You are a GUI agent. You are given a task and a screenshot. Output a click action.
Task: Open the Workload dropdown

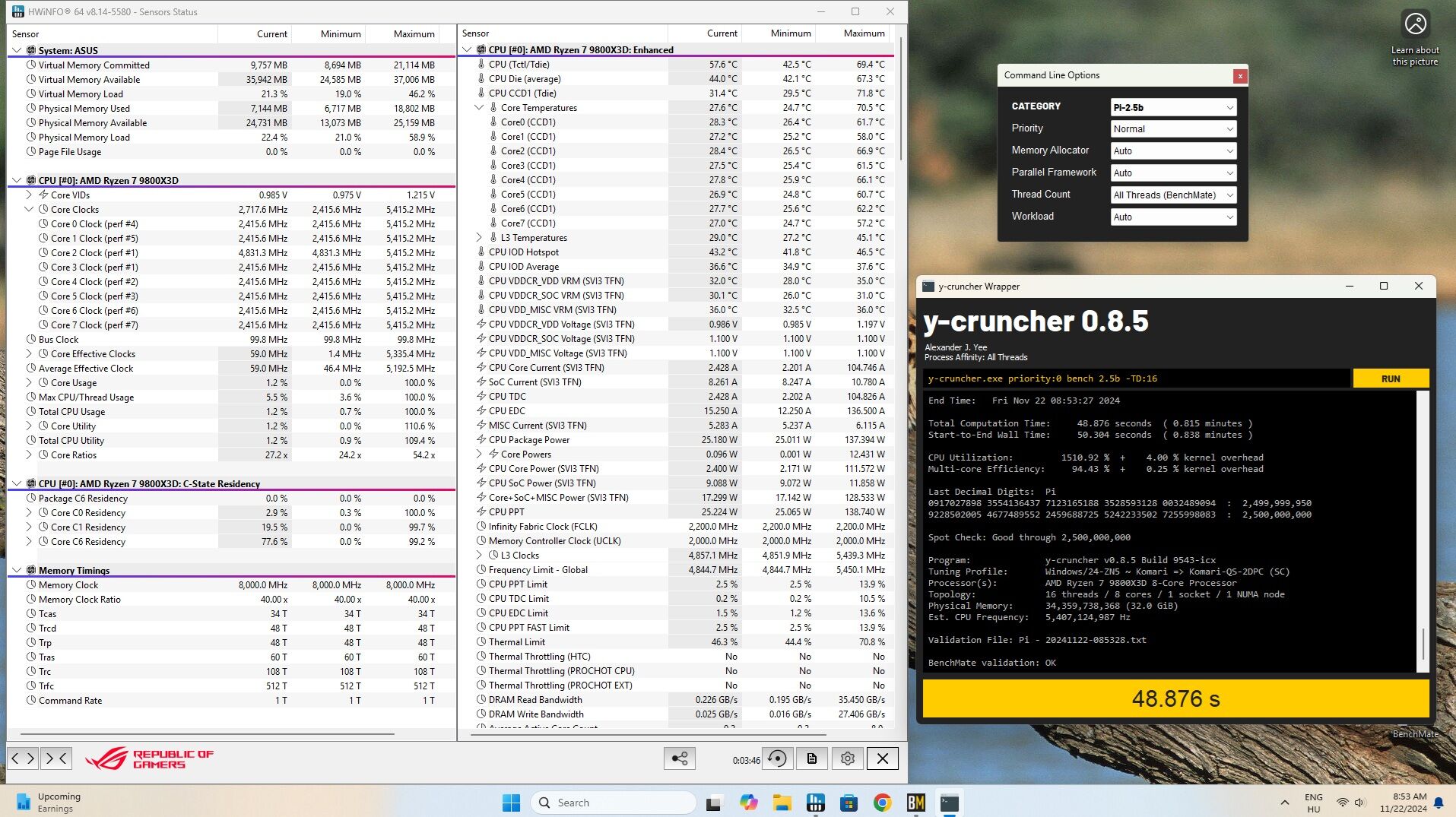[1173, 217]
